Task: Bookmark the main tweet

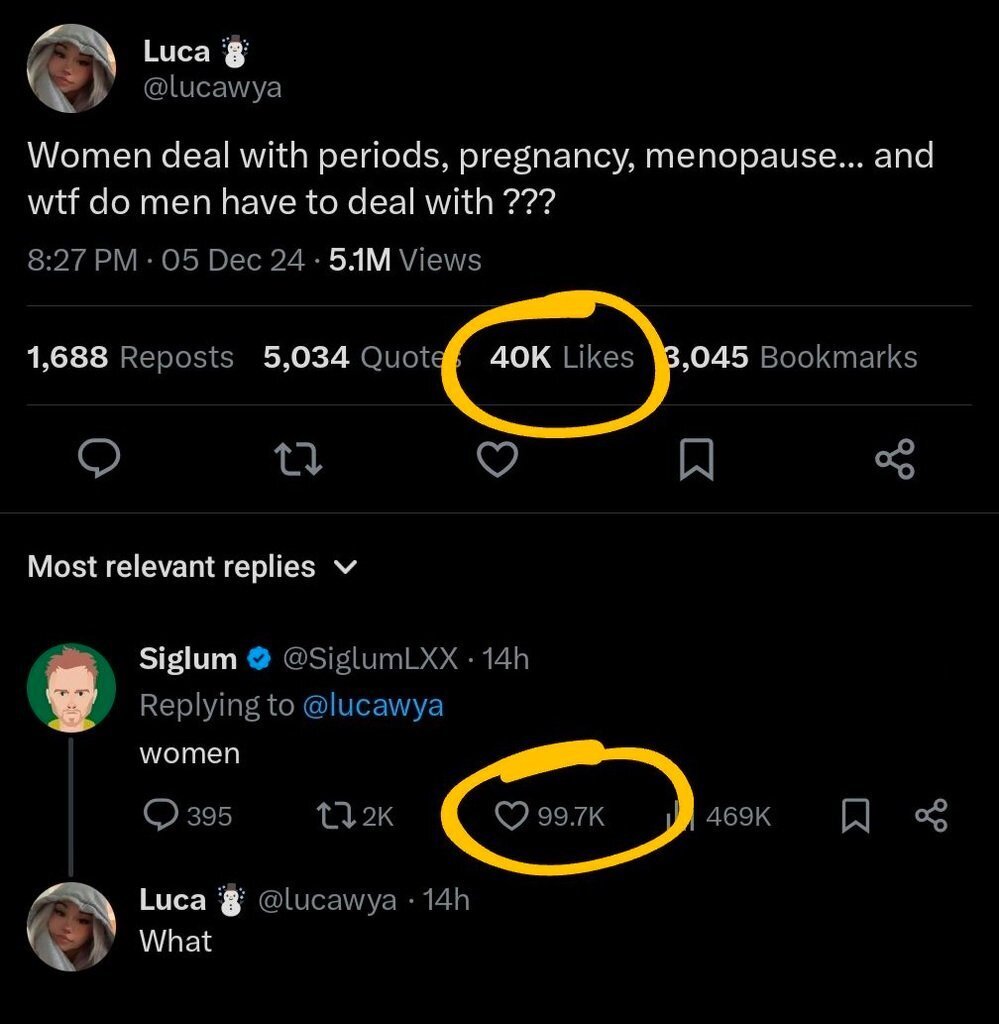Action: 696,460
